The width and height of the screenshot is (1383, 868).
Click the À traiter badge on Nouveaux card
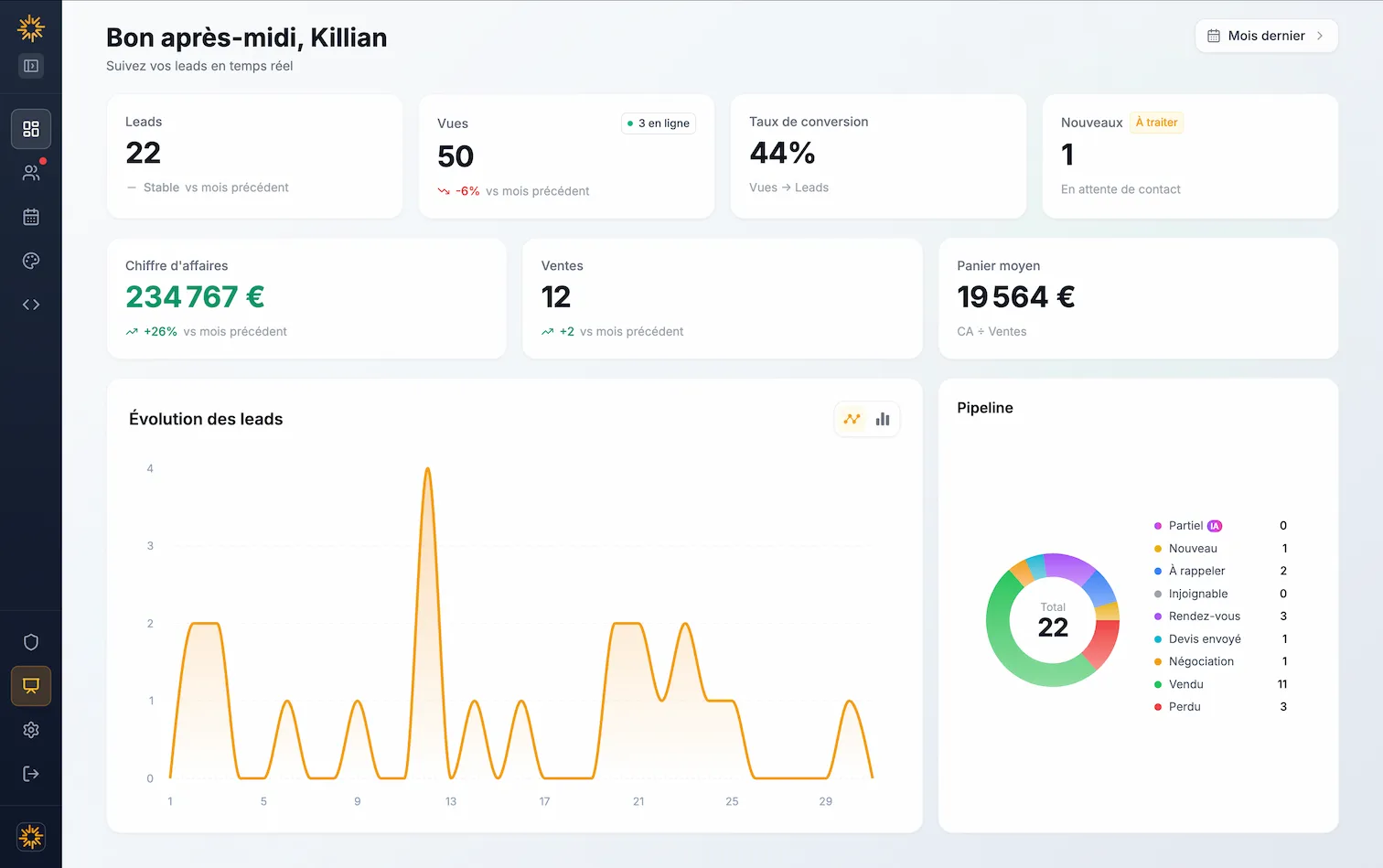pyautogui.click(x=1156, y=122)
